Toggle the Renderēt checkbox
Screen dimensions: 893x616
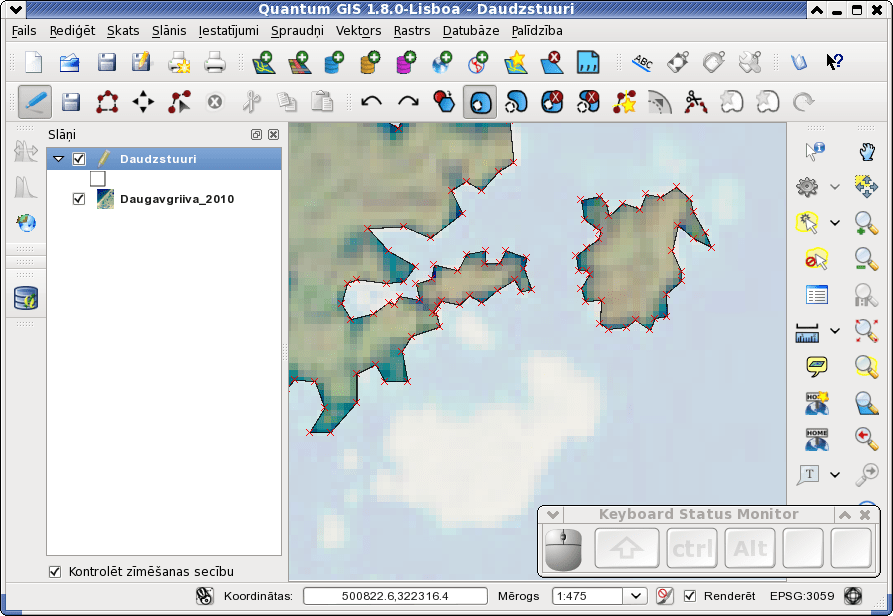coord(690,596)
